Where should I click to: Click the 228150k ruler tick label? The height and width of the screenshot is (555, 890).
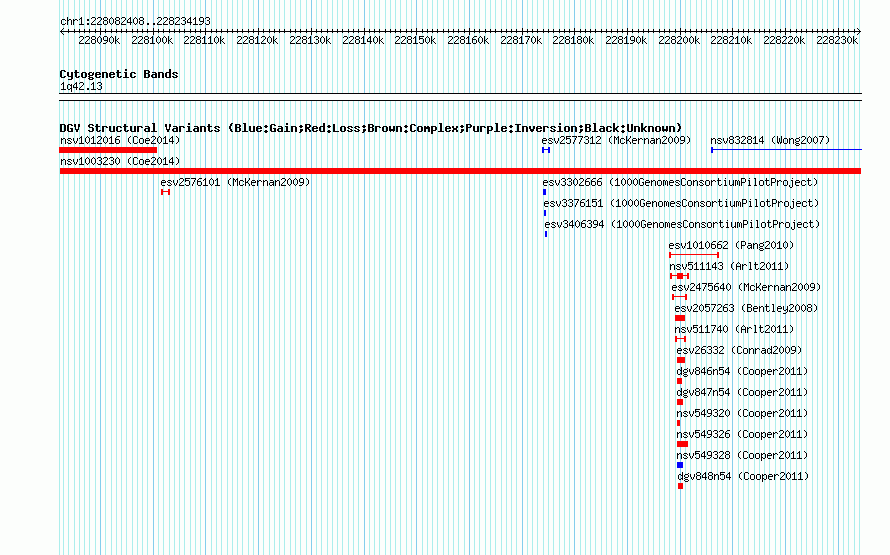click(415, 40)
